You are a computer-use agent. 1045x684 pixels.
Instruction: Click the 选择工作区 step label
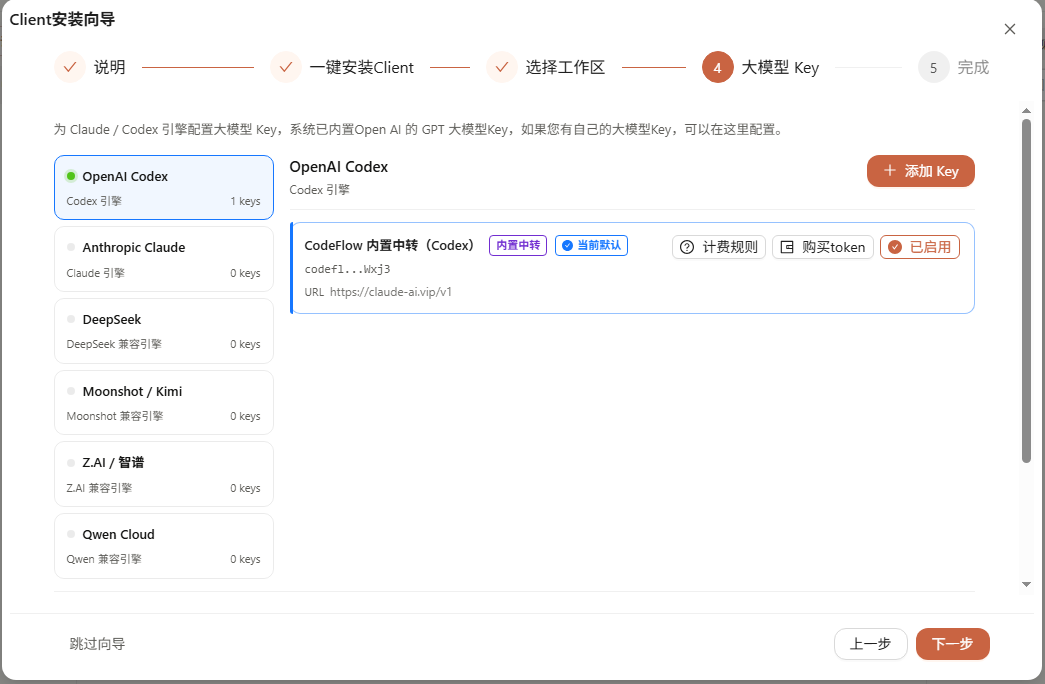coord(565,67)
